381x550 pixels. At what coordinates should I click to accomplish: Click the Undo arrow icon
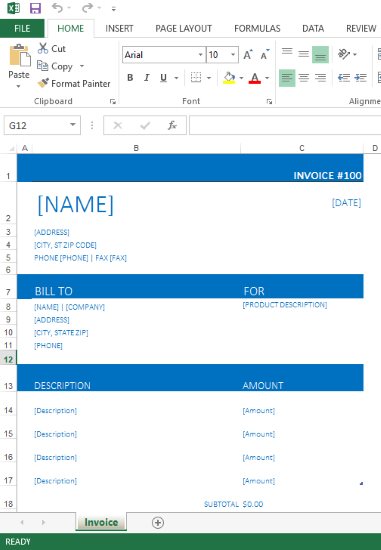pos(57,8)
